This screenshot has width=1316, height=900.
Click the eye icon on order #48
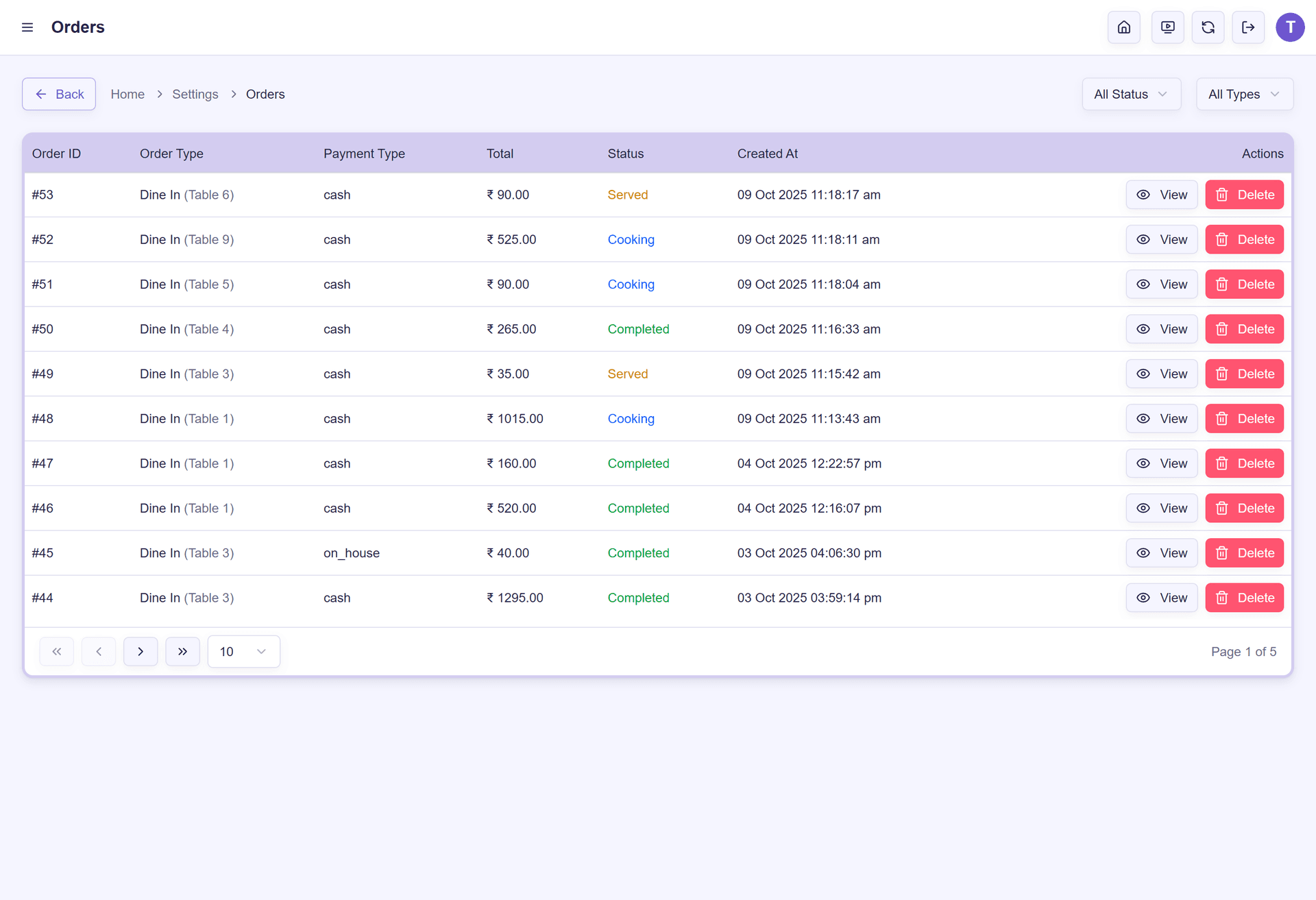tap(1143, 418)
